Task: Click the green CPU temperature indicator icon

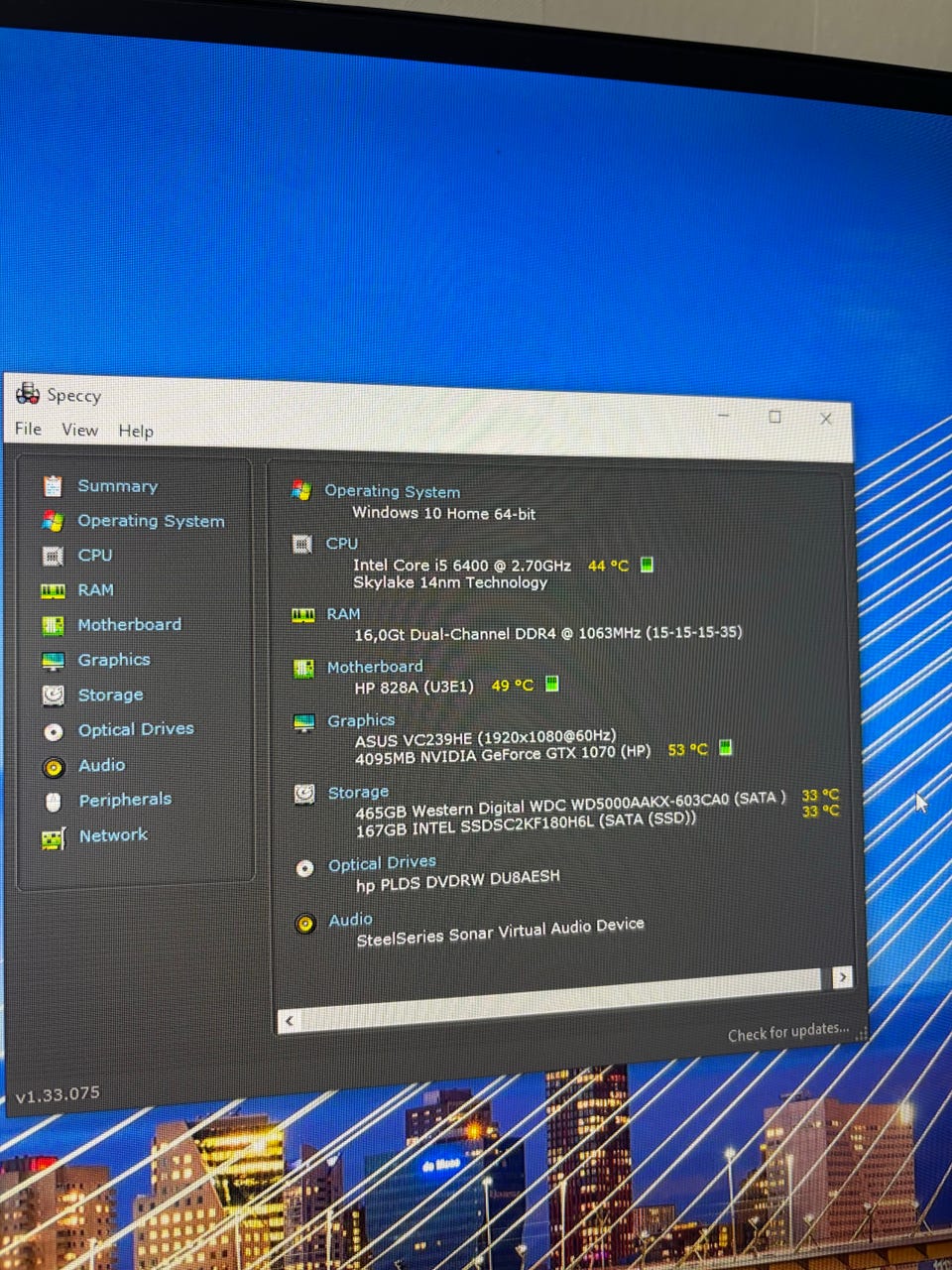Action: (x=647, y=565)
